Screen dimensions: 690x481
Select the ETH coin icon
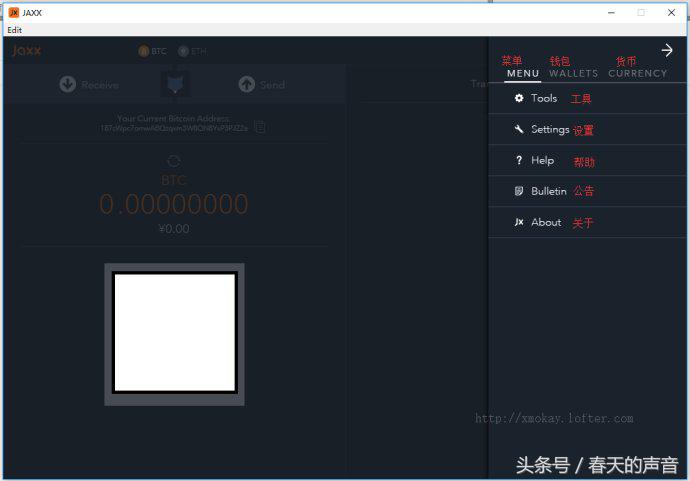tap(183, 51)
